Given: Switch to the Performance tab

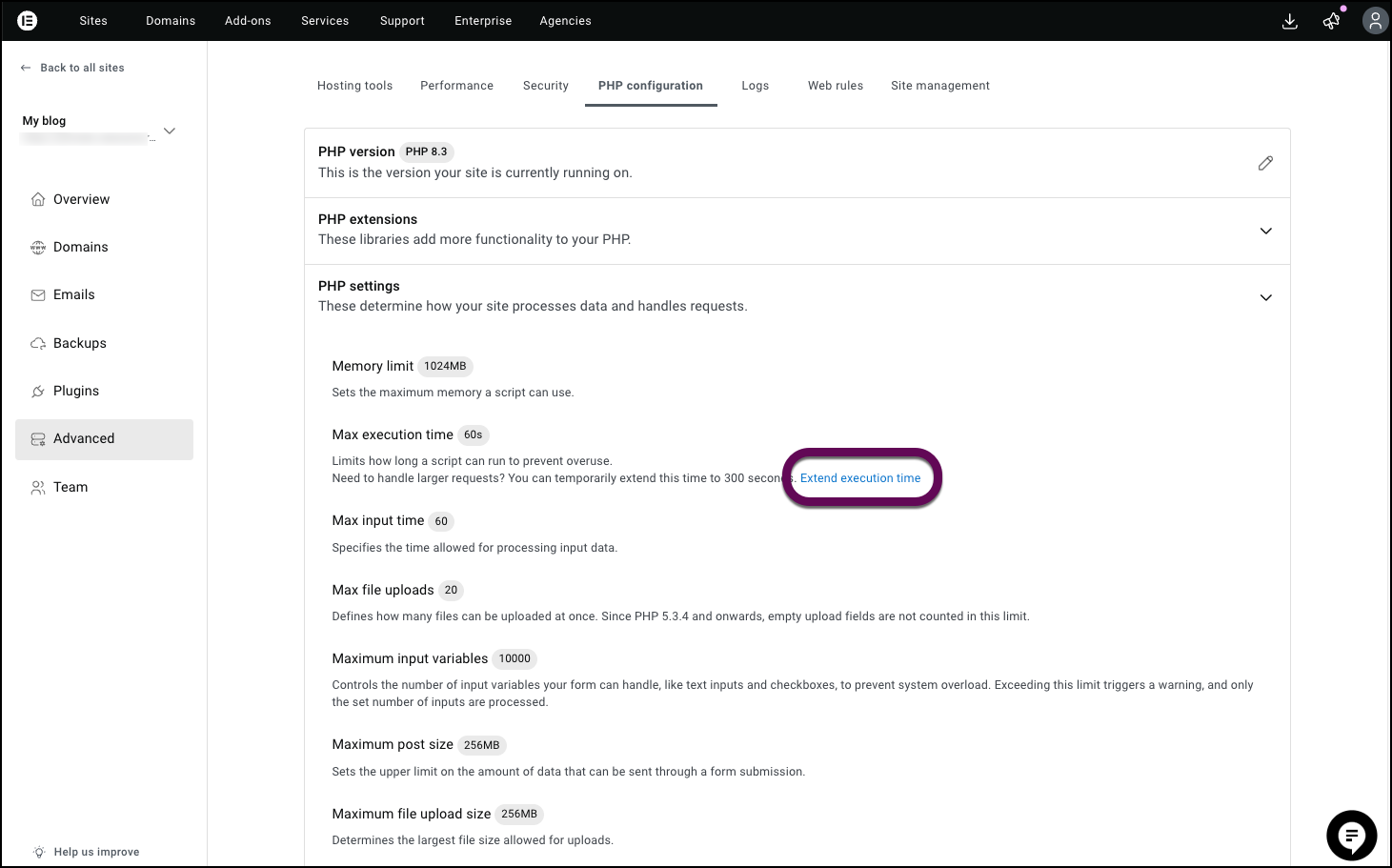Looking at the screenshot, I should click(456, 85).
